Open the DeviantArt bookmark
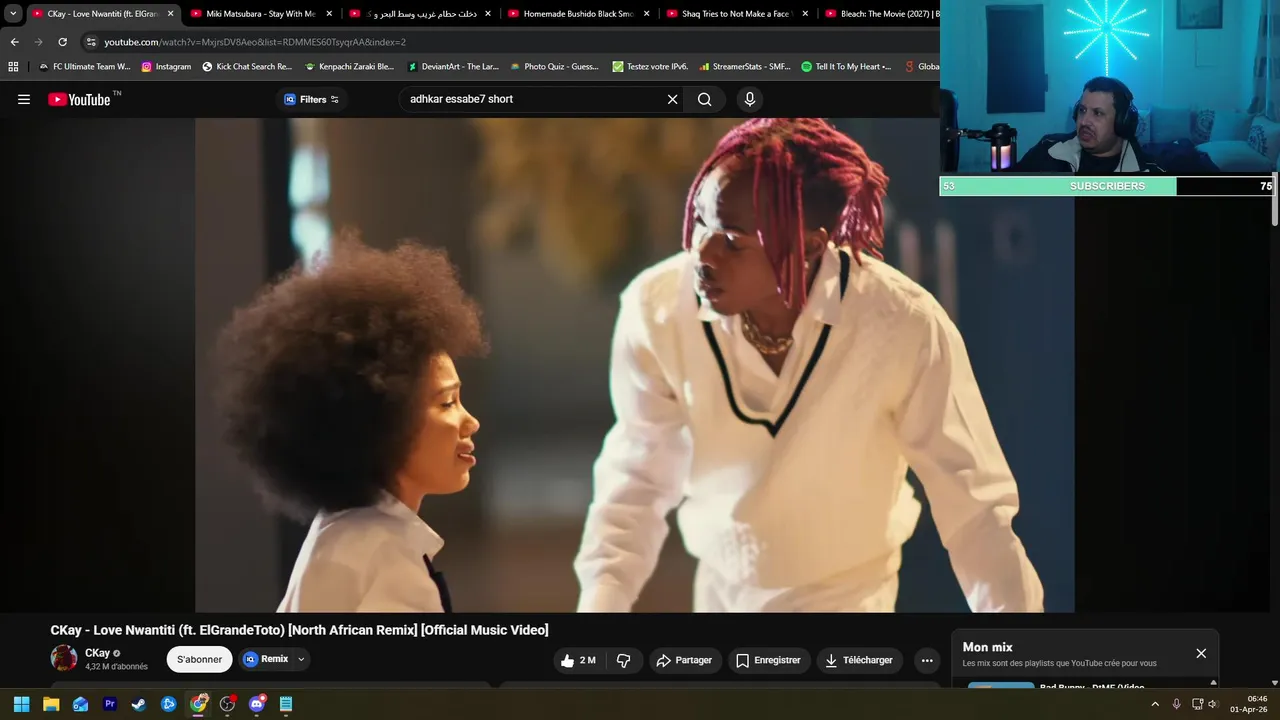This screenshot has width=1280, height=720. (x=452, y=67)
